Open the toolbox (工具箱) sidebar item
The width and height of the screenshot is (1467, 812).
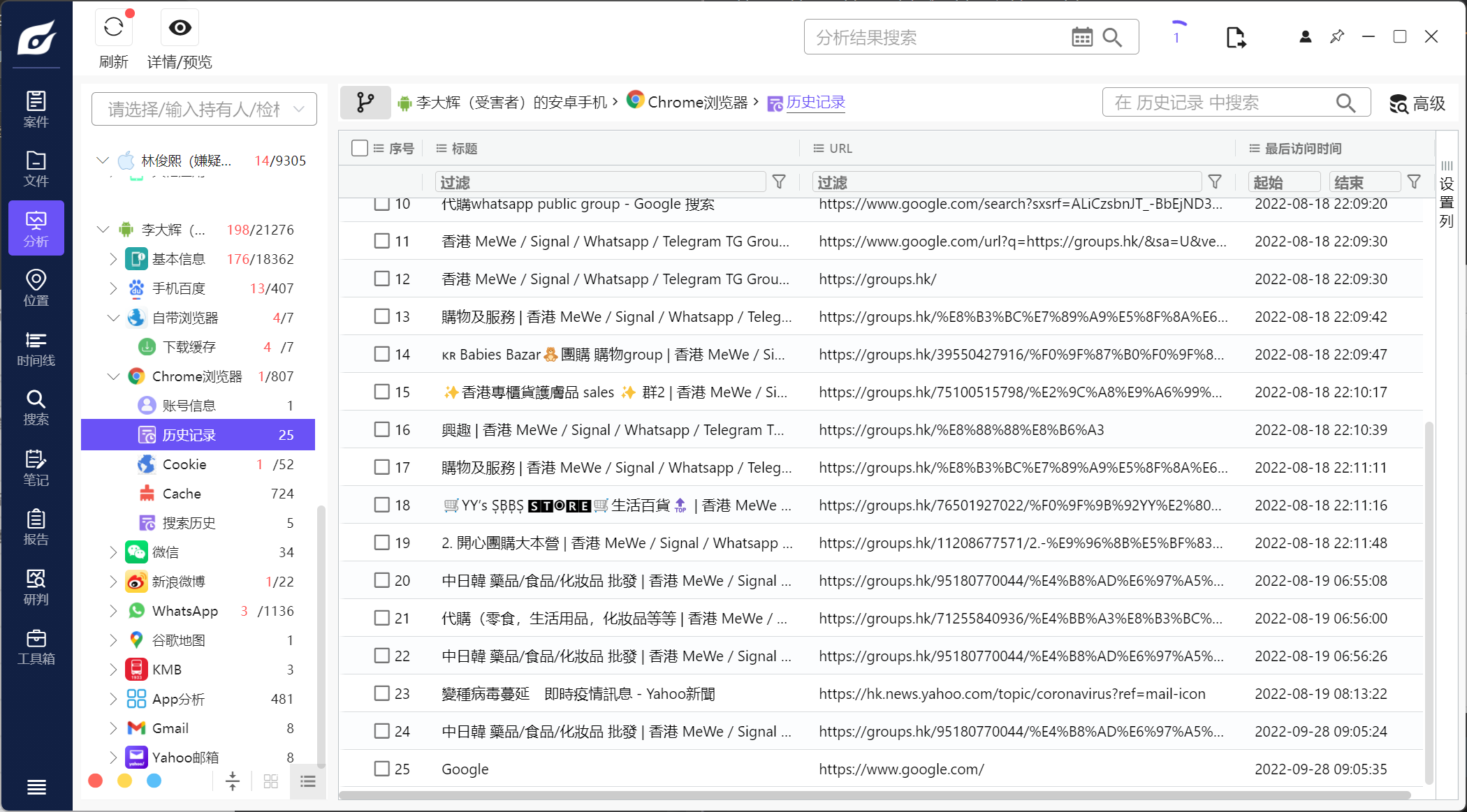[x=36, y=647]
